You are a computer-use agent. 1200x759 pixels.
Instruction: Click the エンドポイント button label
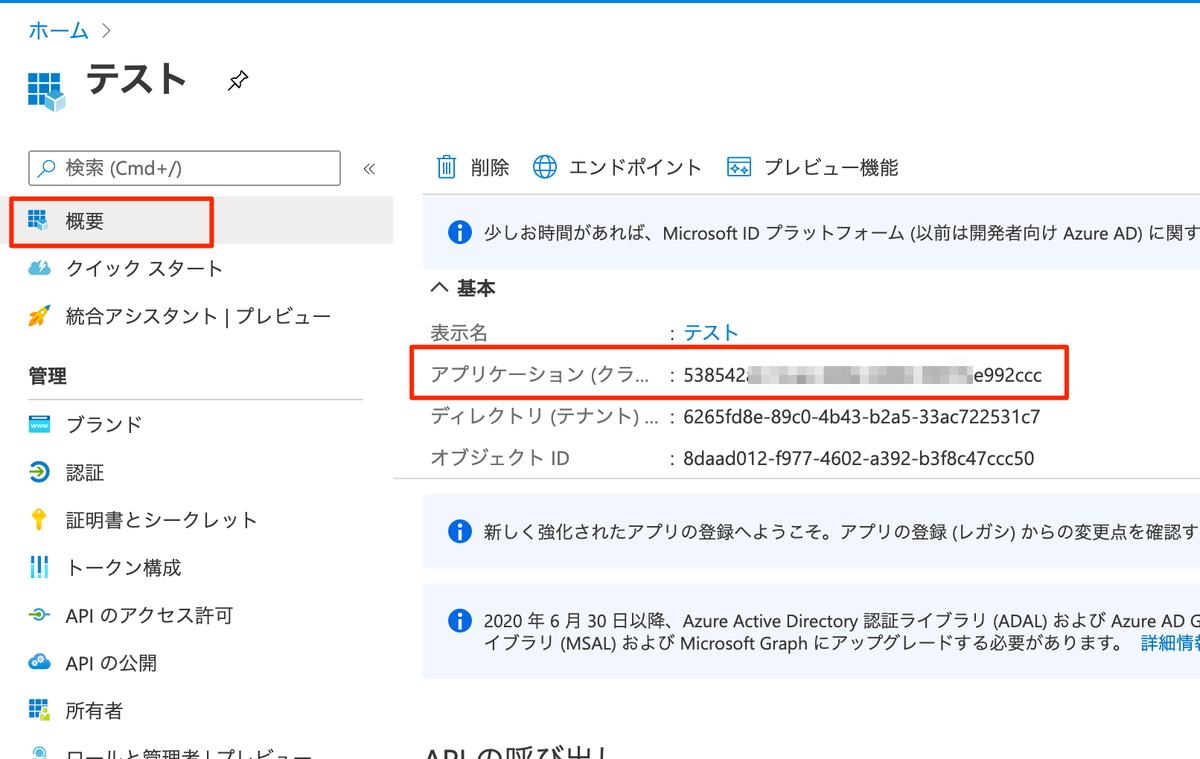635,167
